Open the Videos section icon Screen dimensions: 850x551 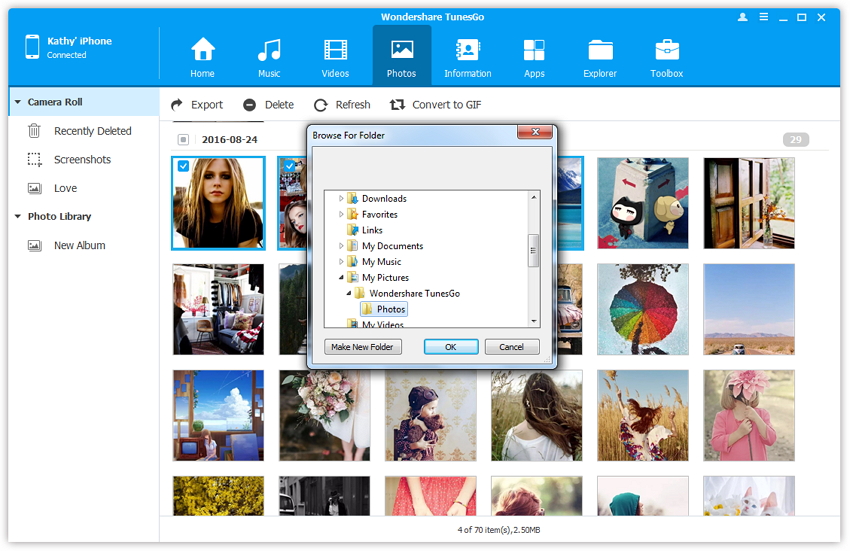[x=335, y=50]
